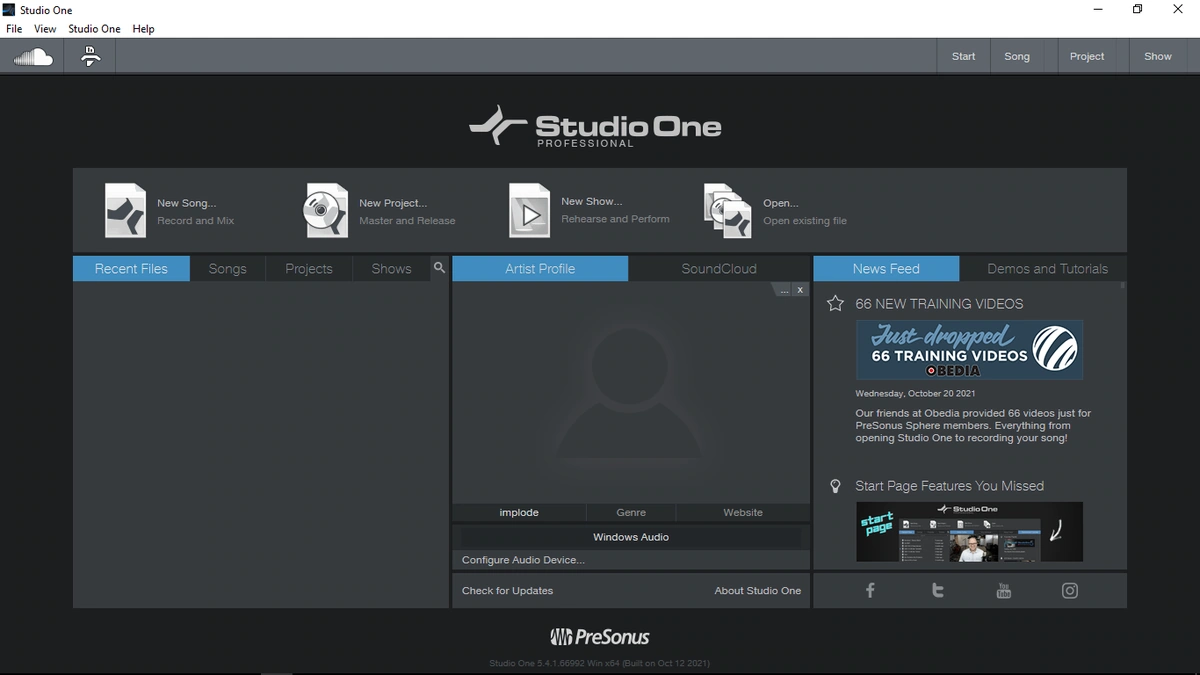Open the Twitter icon link
The height and width of the screenshot is (675, 1200).
pyautogui.click(x=937, y=590)
